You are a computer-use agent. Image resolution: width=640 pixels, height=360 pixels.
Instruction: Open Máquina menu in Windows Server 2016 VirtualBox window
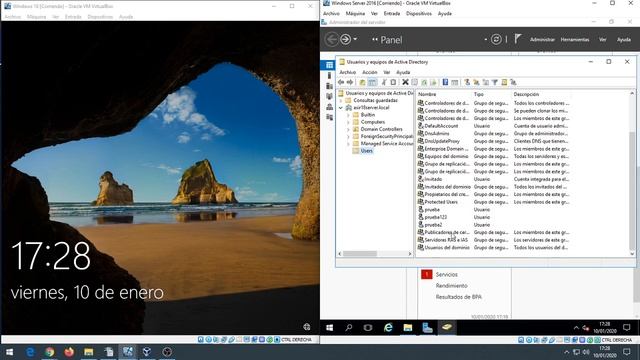tap(355, 13)
